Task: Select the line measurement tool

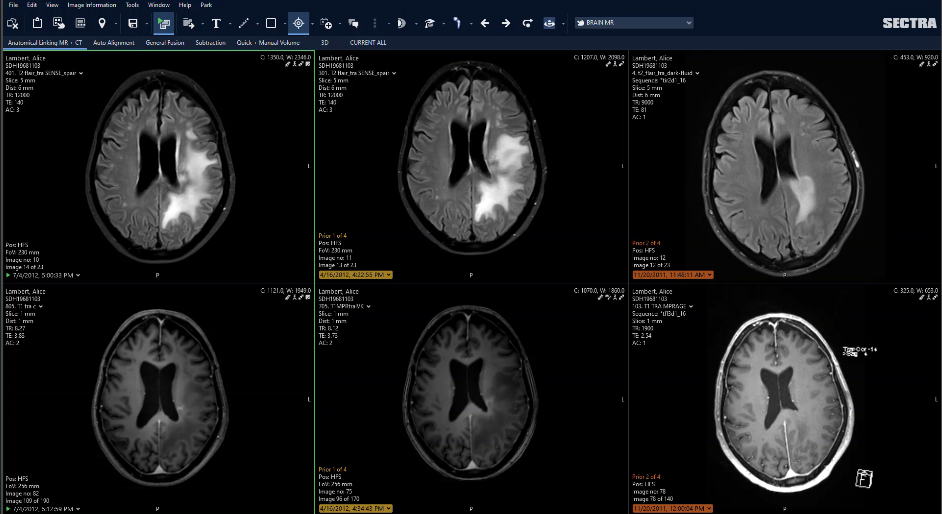Action: tap(243, 23)
